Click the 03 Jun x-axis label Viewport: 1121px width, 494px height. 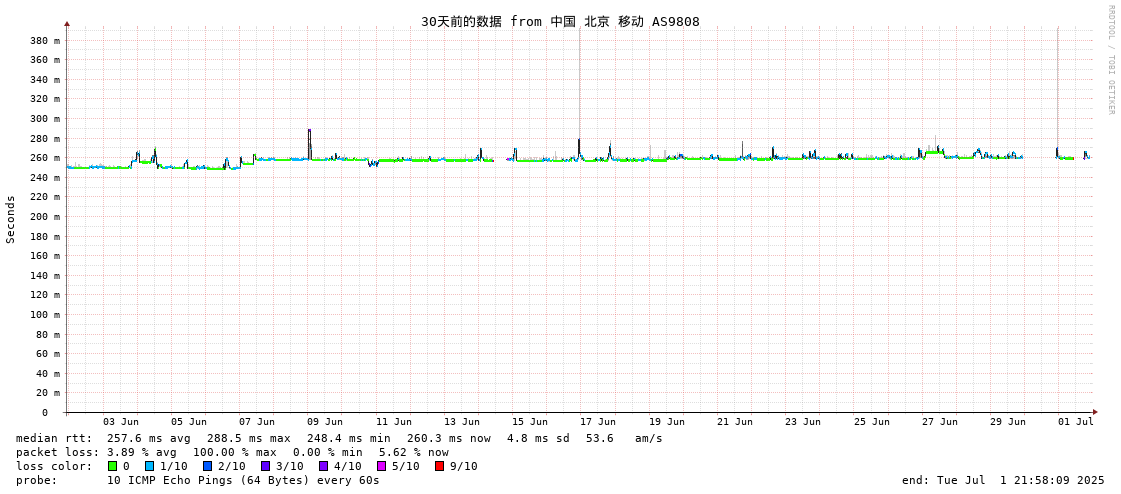[x=121, y=422]
